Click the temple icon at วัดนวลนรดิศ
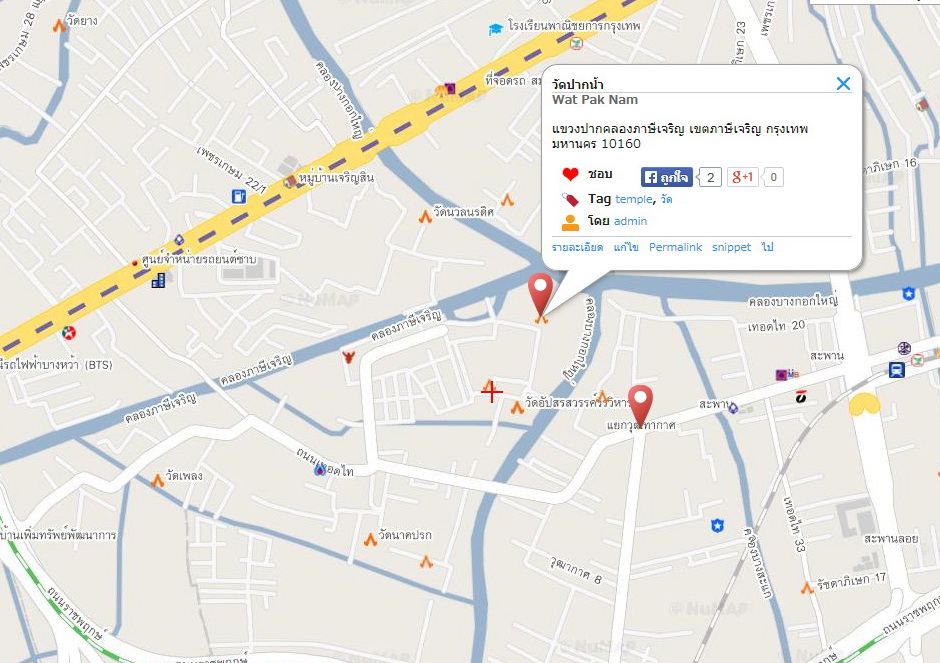This screenshot has width=940, height=663. point(425,216)
